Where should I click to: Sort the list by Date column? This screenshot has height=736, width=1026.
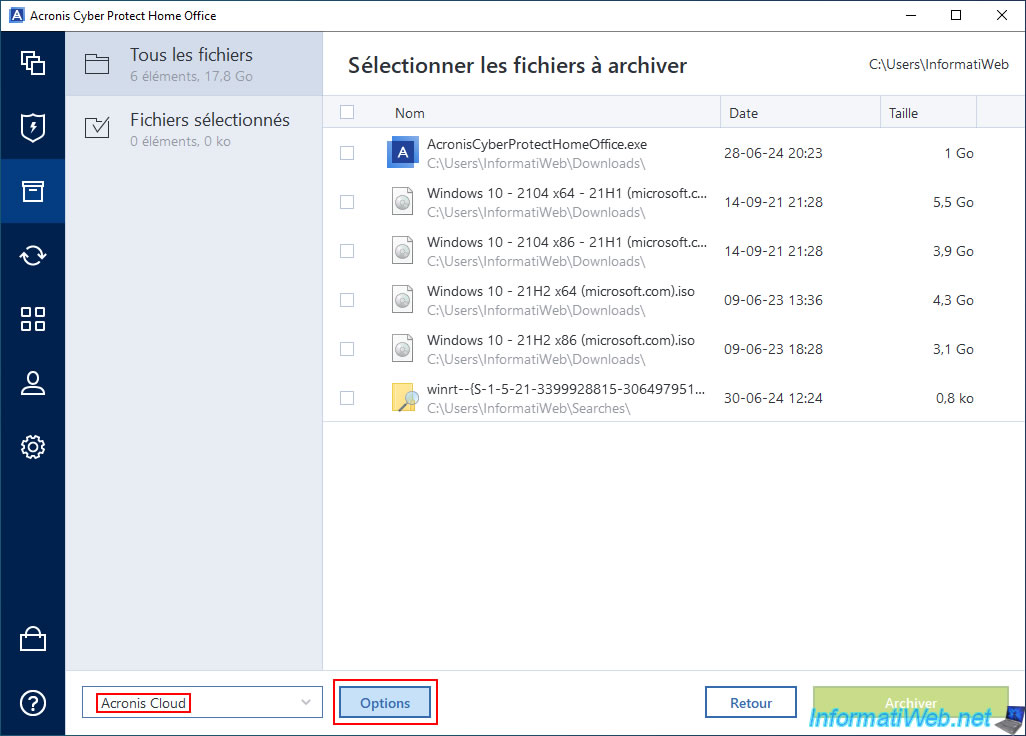(799, 113)
